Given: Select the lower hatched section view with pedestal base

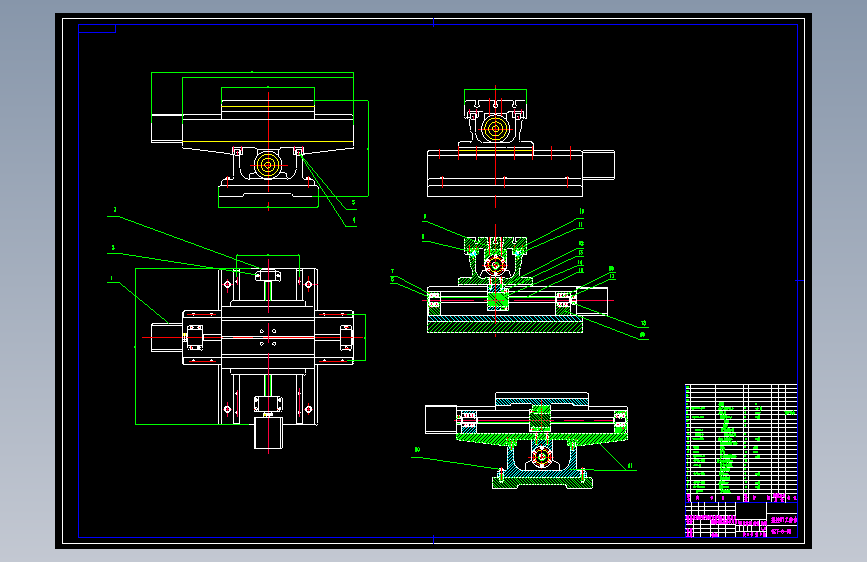Looking at the screenshot, I should pyautogui.click(x=526, y=441).
